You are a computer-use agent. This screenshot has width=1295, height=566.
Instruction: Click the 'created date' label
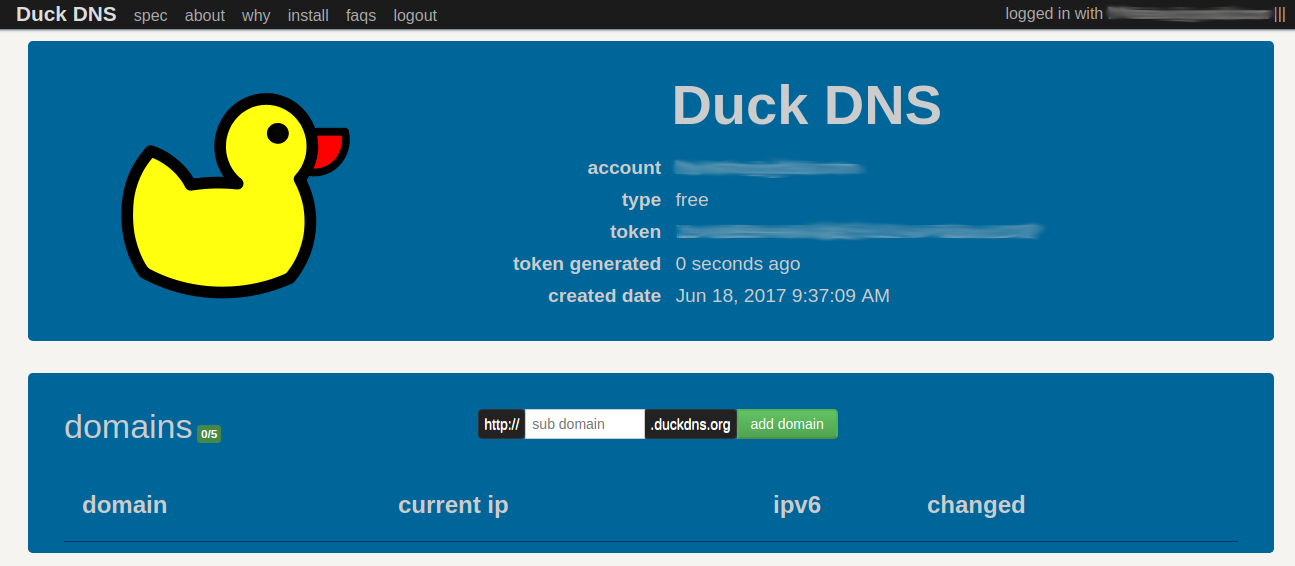[x=605, y=296]
